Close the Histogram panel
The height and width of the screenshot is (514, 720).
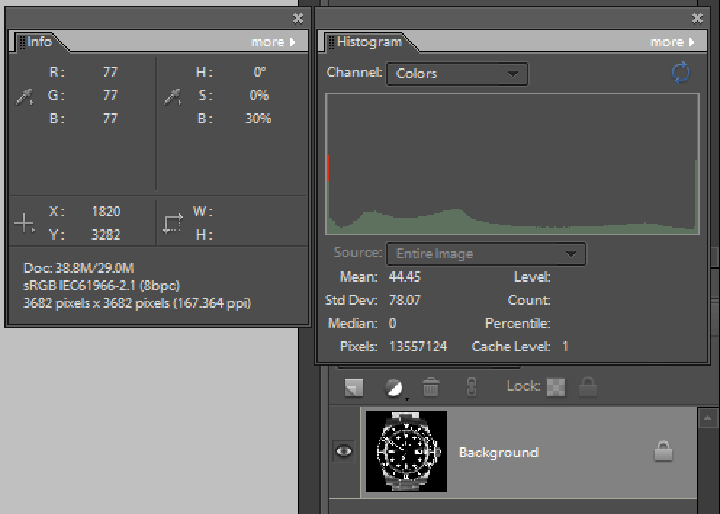click(x=697, y=18)
